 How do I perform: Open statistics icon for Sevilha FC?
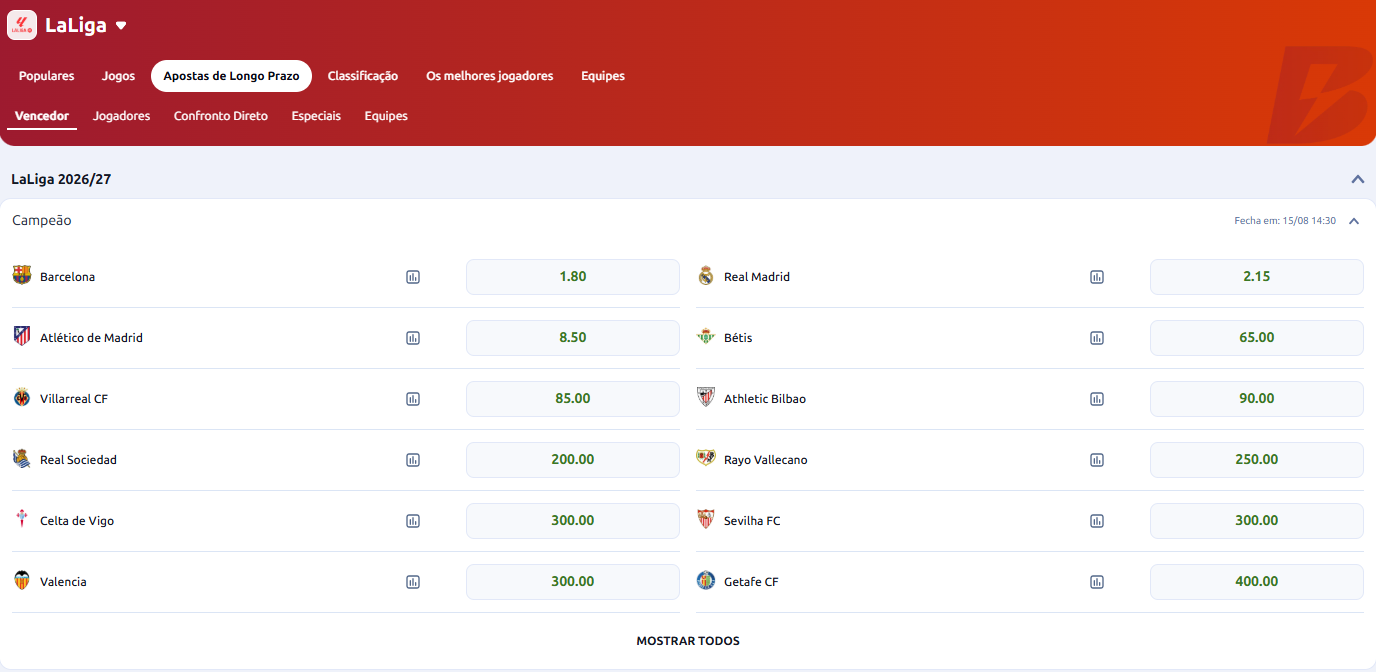1097,521
